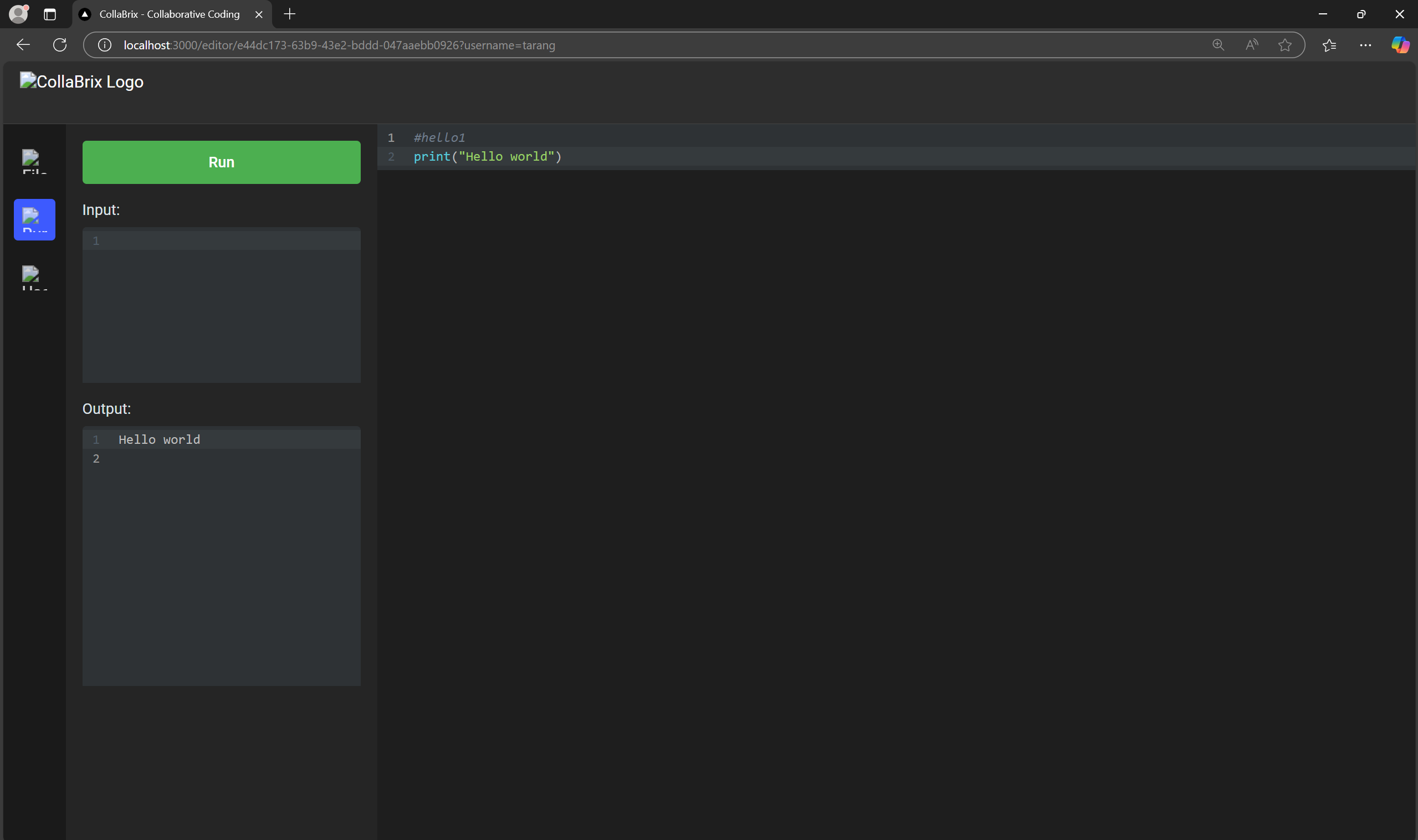1418x840 pixels.
Task: Open the Copilot sidebar icon
Action: 1400,45
